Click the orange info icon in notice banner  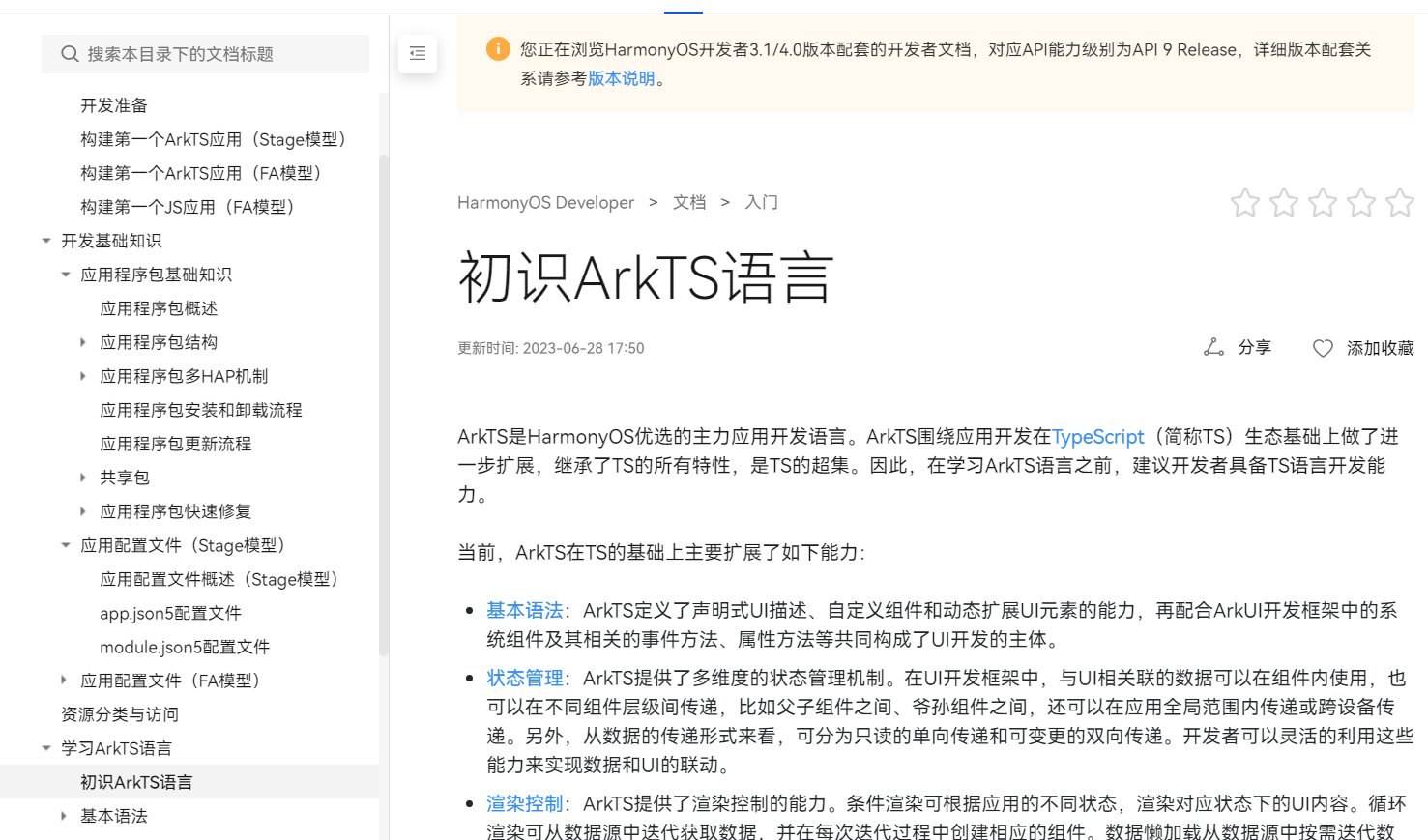(x=498, y=49)
